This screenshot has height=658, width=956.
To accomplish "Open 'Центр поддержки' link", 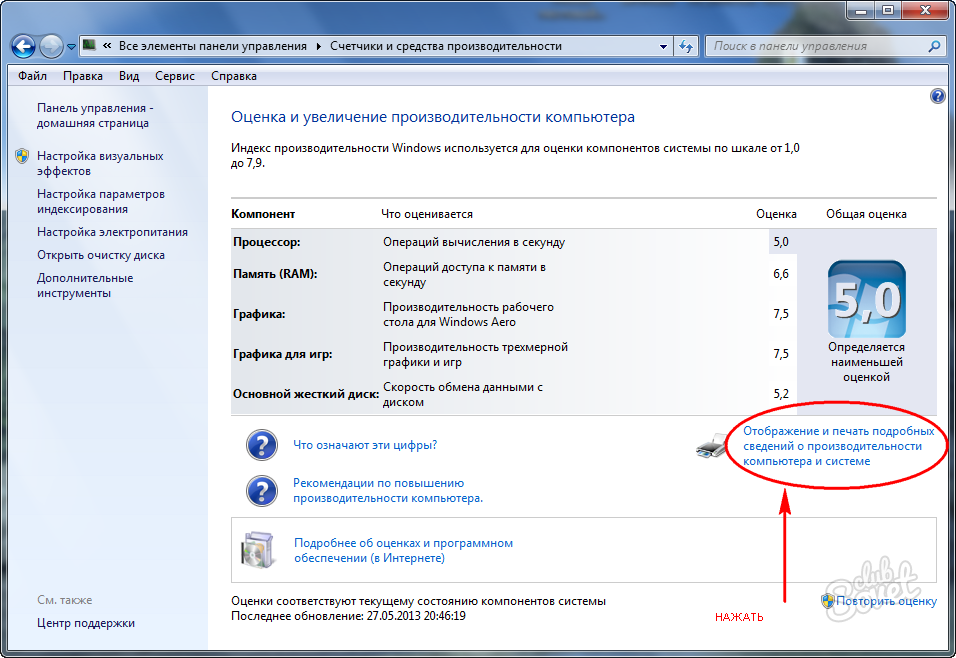I will (86, 623).
